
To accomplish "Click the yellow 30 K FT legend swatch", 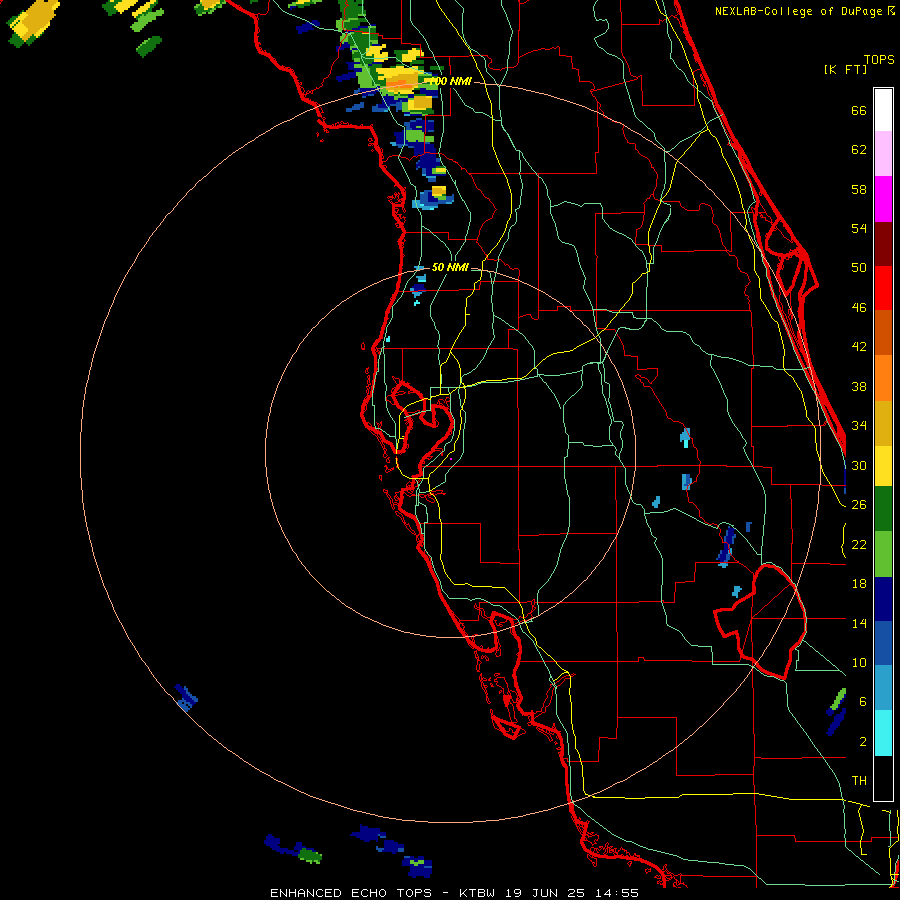I will (x=883, y=465).
